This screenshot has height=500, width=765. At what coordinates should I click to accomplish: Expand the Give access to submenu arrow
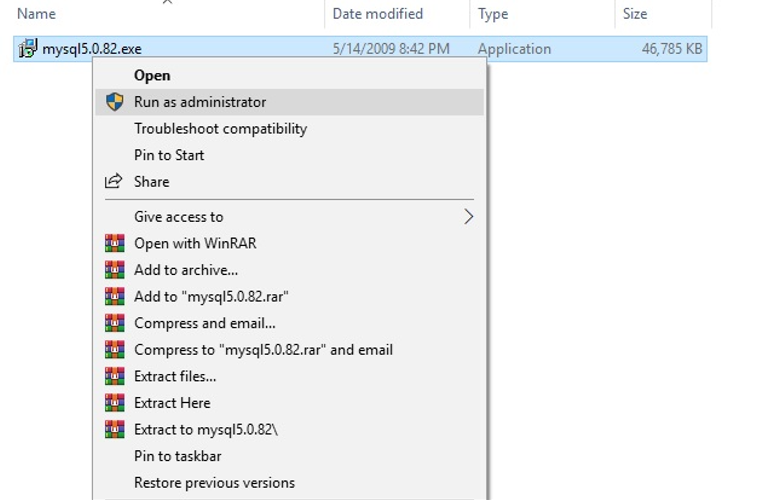click(x=468, y=217)
